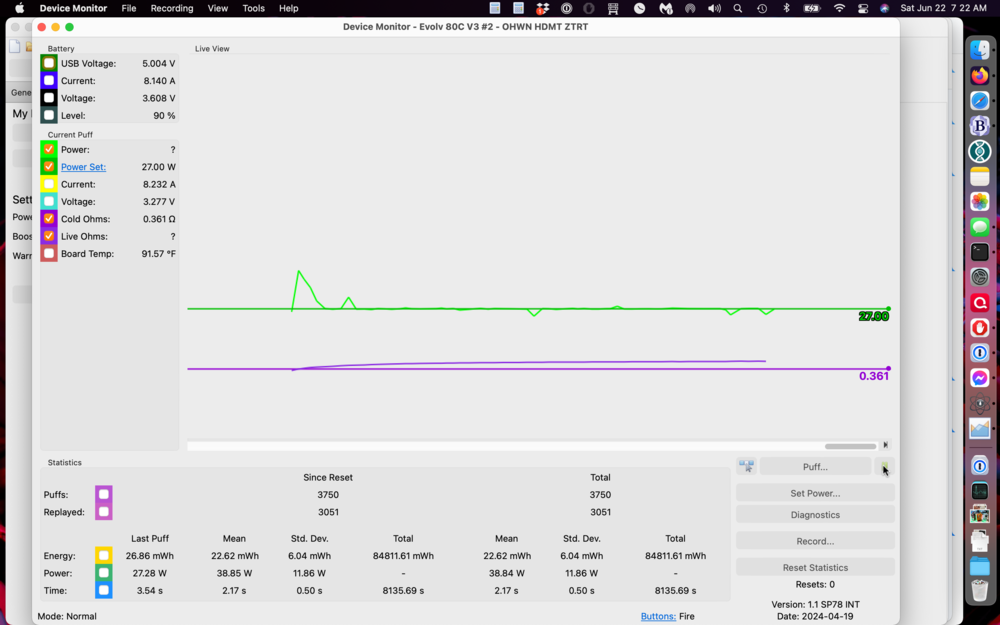Open the blue folder in the dock

(980, 566)
